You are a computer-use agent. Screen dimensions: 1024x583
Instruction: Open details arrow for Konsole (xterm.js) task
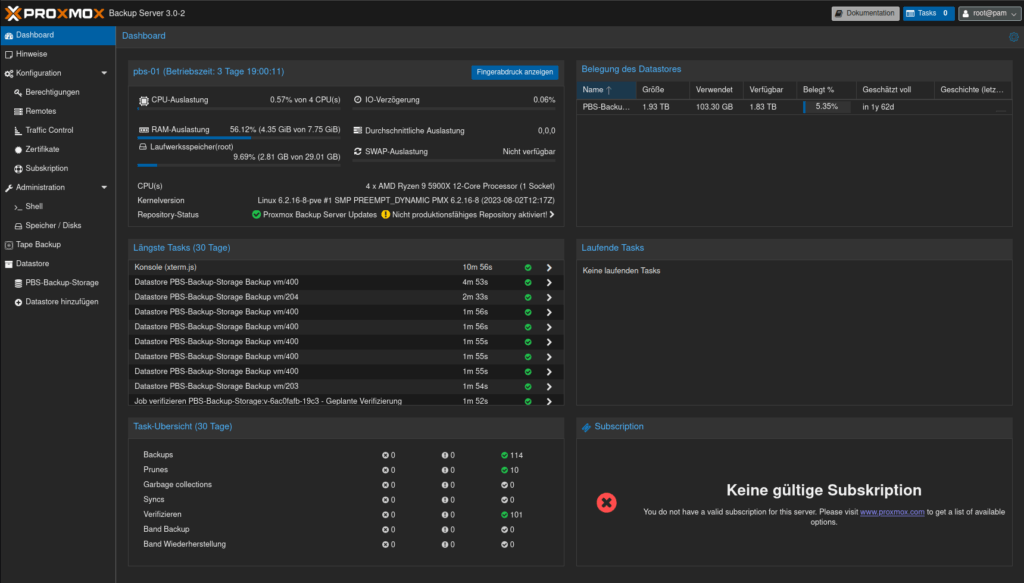[549, 268]
